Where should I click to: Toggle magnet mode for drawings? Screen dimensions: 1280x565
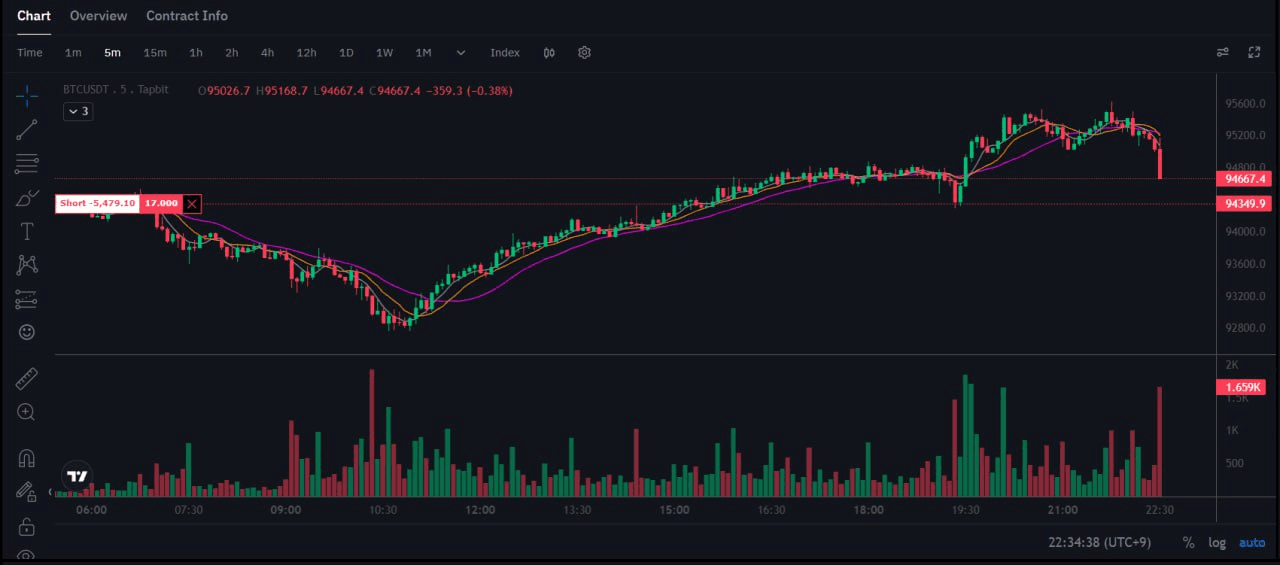pyautogui.click(x=27, y=458)
